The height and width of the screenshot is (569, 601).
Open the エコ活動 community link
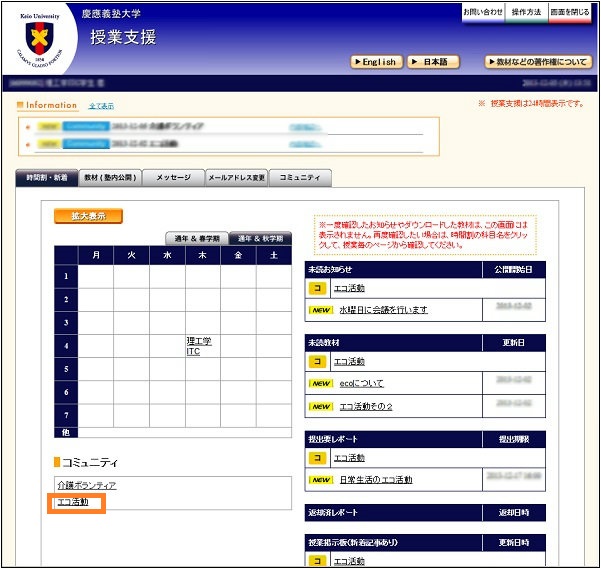pyautogui.click(x=73, y=502)
